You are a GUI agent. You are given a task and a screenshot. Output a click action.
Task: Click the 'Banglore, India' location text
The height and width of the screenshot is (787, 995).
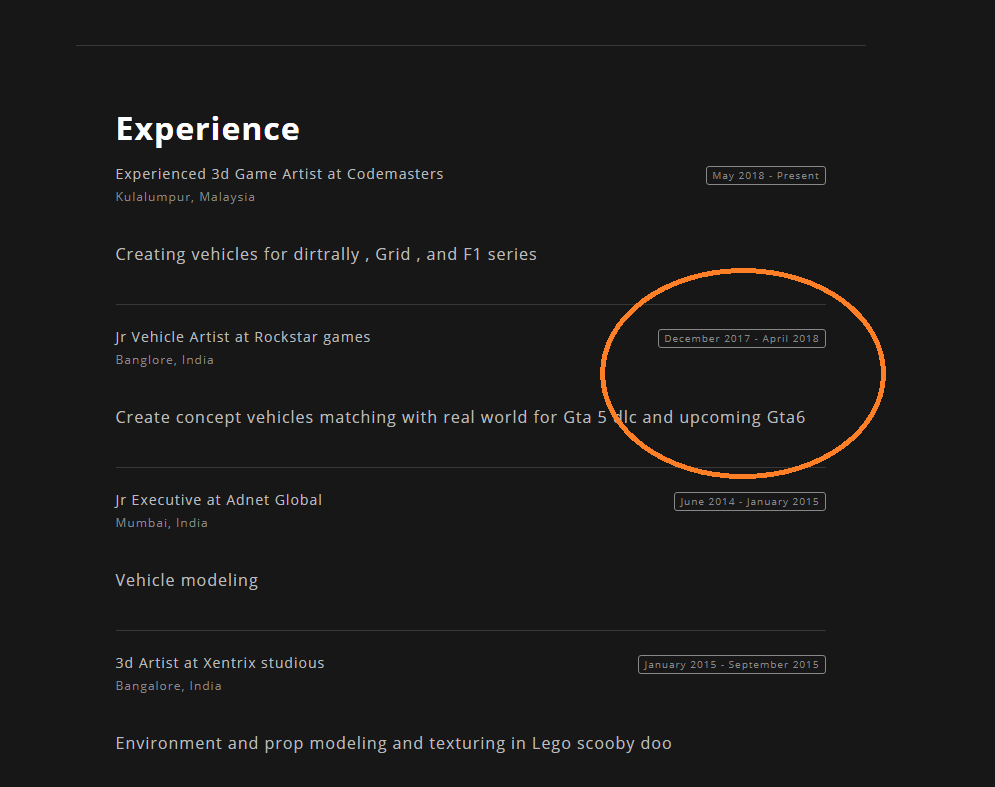tap(164, 360)
